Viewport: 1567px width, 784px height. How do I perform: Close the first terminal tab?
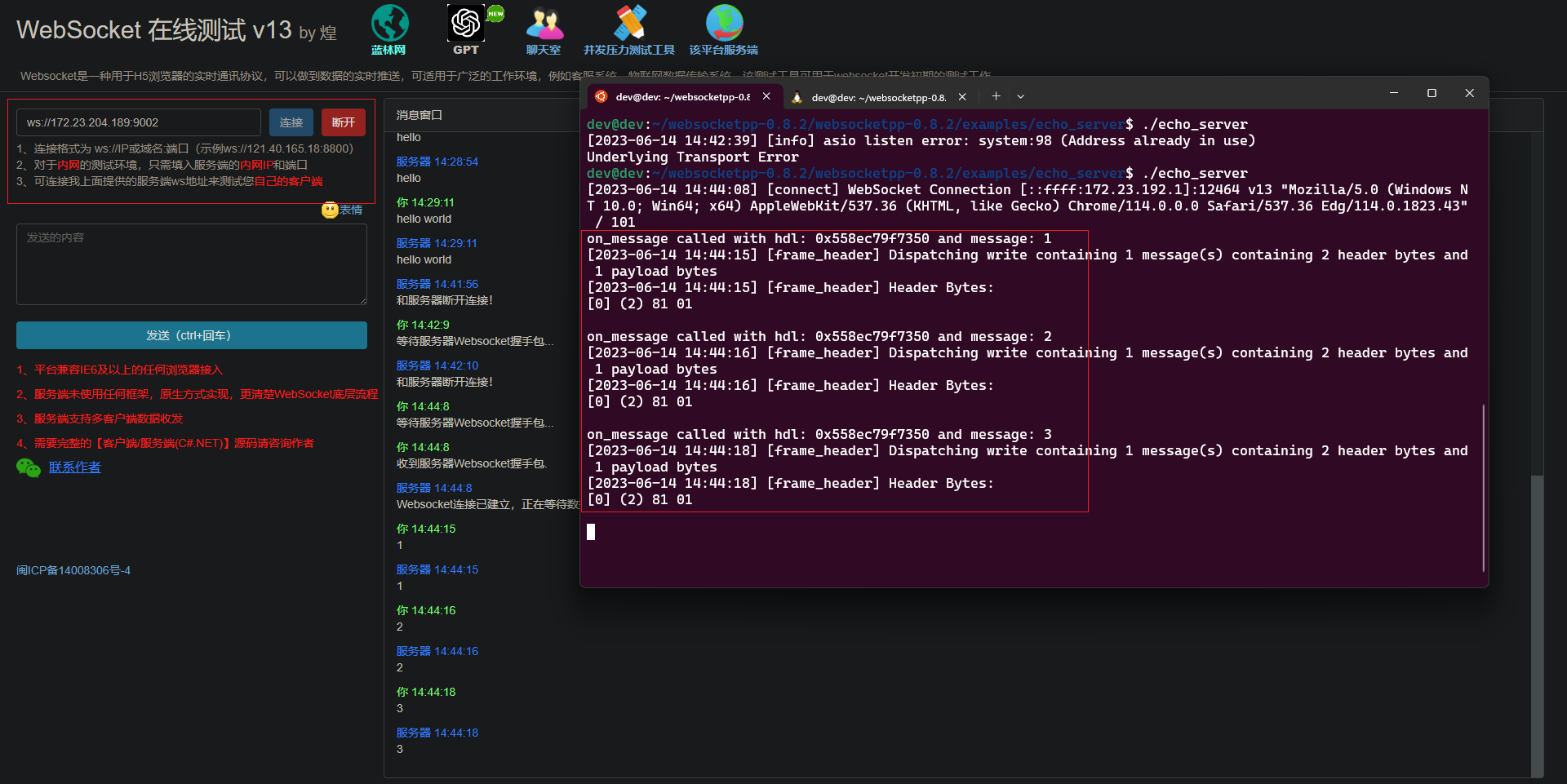point(766,96)
